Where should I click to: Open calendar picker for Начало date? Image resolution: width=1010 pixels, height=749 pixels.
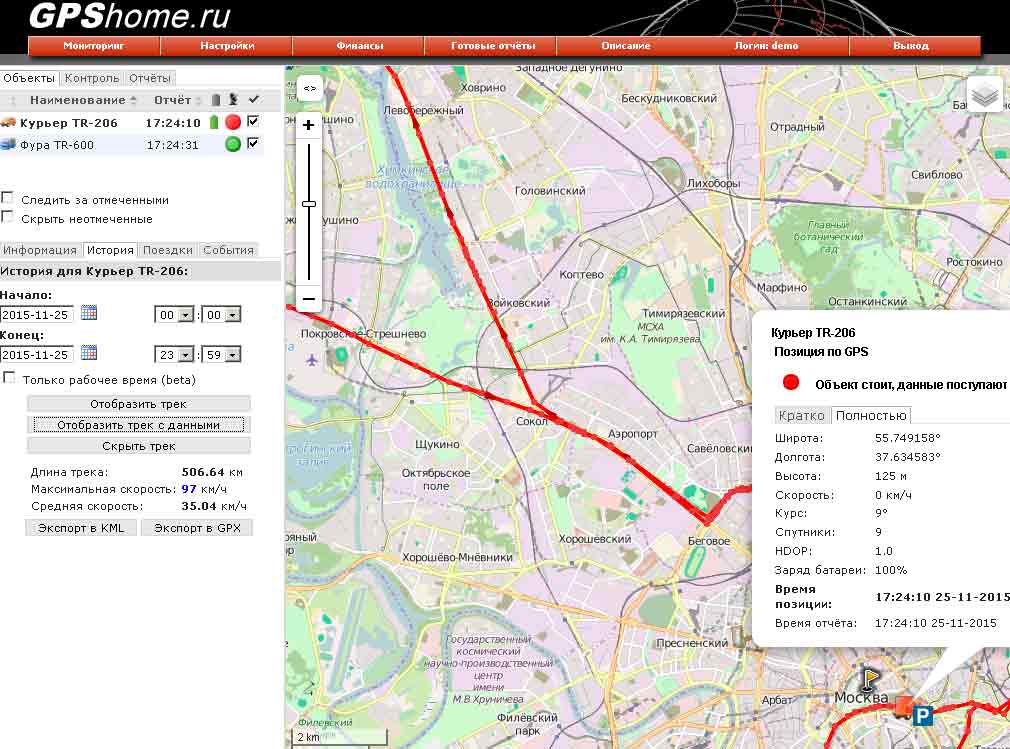pos(89,313)
